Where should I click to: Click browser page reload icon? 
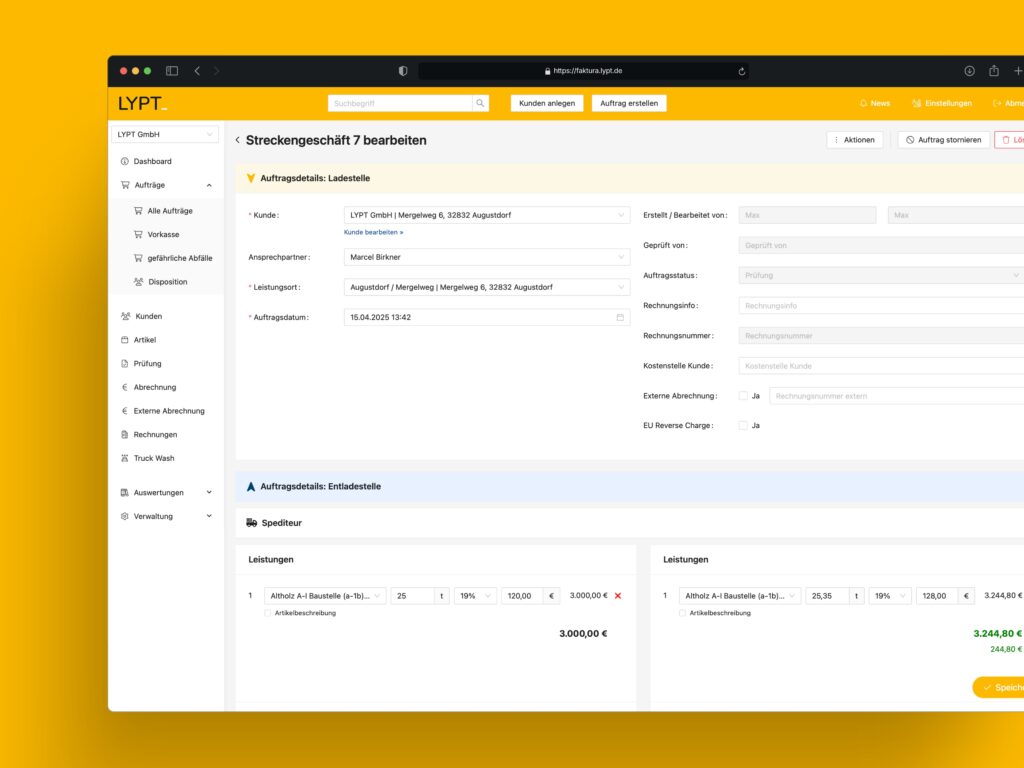(741, 71)
